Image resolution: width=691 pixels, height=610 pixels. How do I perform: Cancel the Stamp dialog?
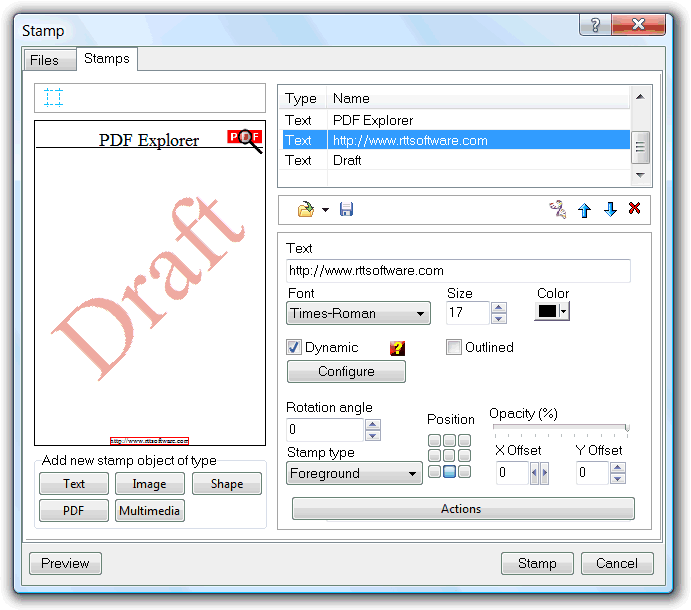(x=617, y=563)
